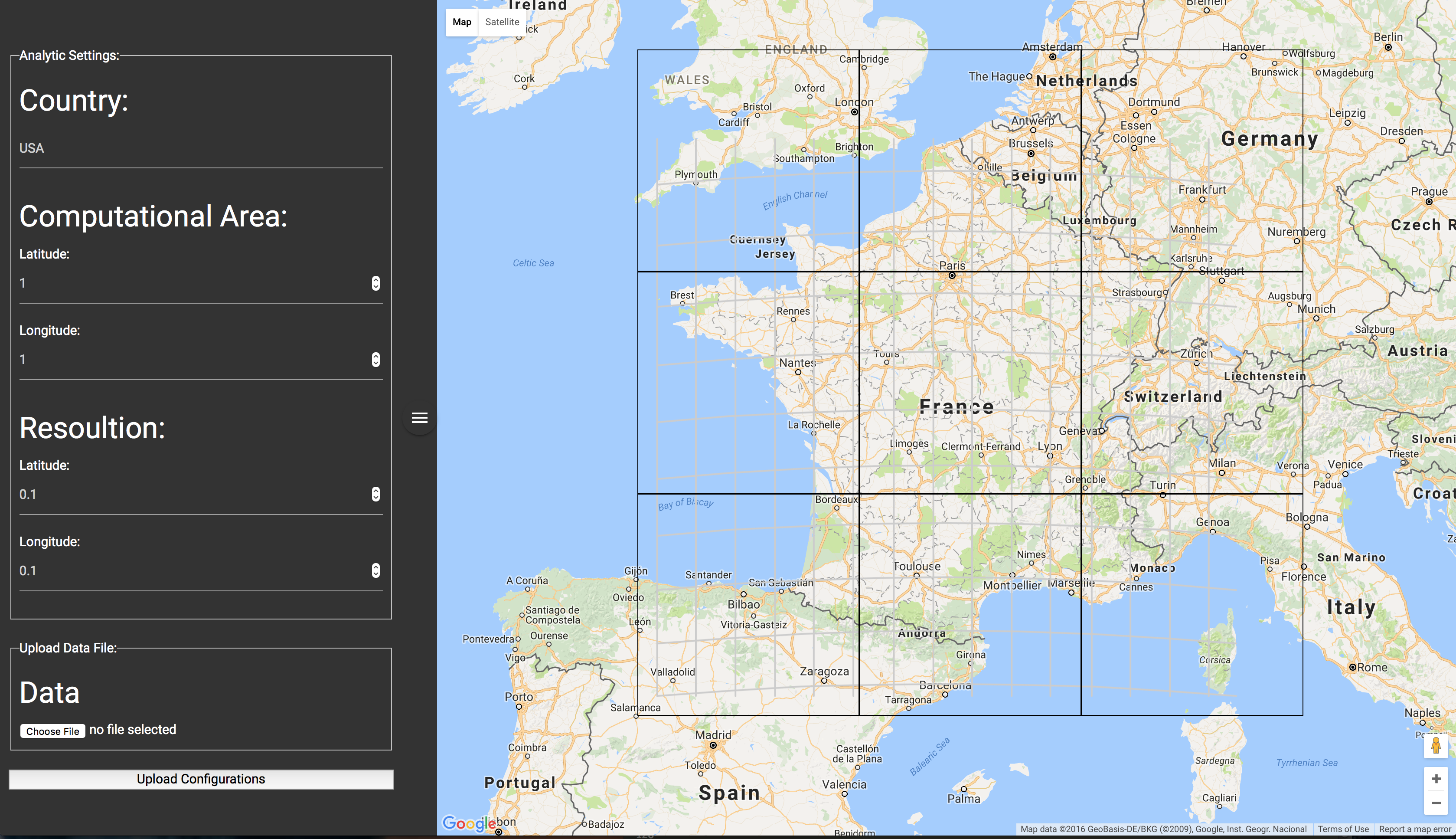Adjust Computational Area Longitude stepper
The height and width of the screenshot is (839, 1456).
click(375, 360)
